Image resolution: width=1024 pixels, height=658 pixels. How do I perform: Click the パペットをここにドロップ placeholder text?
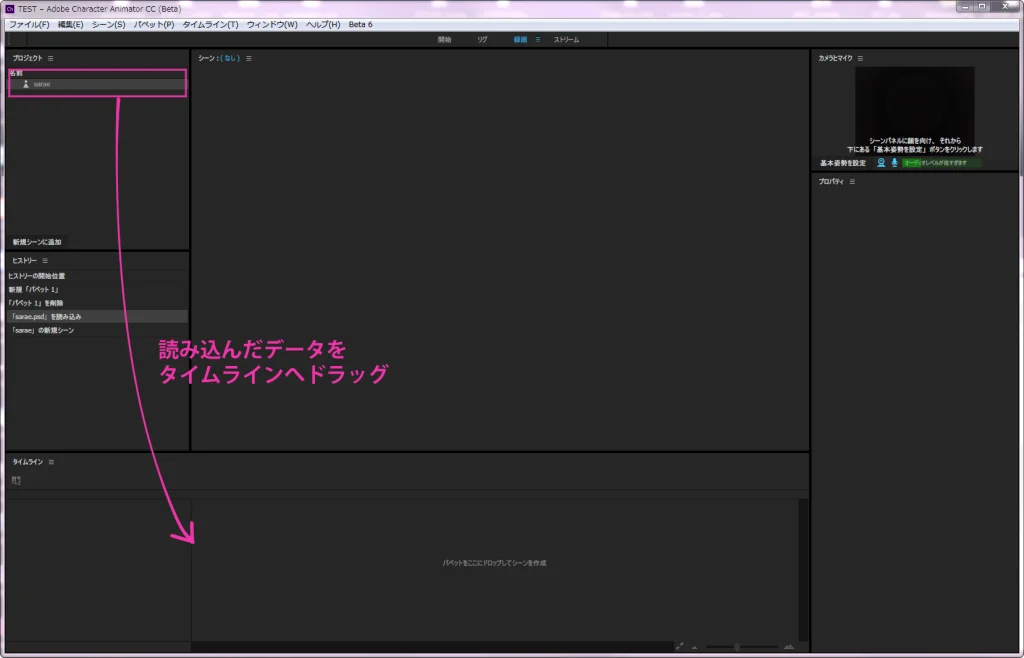coord(494,563)
